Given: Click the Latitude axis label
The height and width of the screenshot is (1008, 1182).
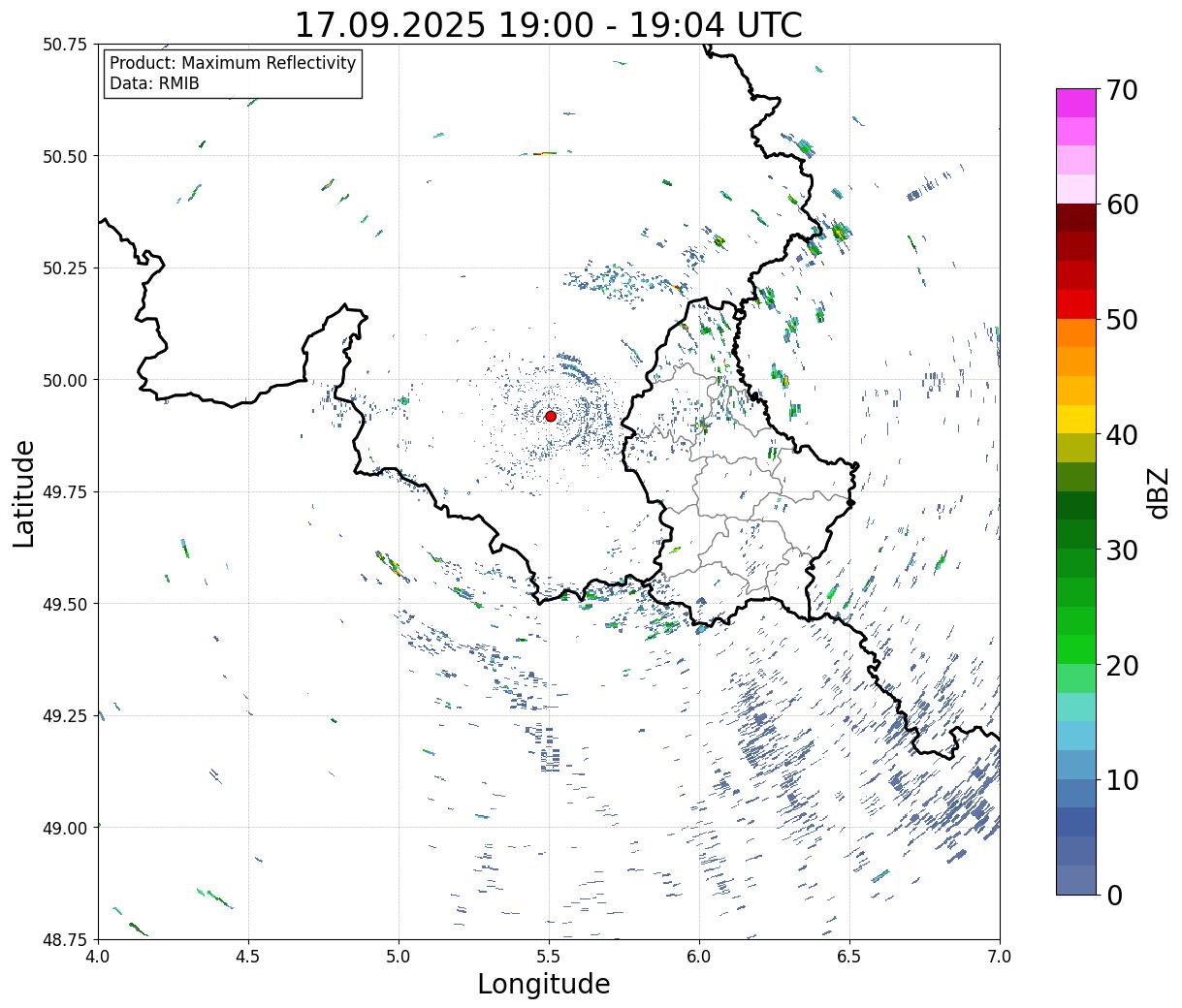Looking at the screenshot, I should coord(24,493).
